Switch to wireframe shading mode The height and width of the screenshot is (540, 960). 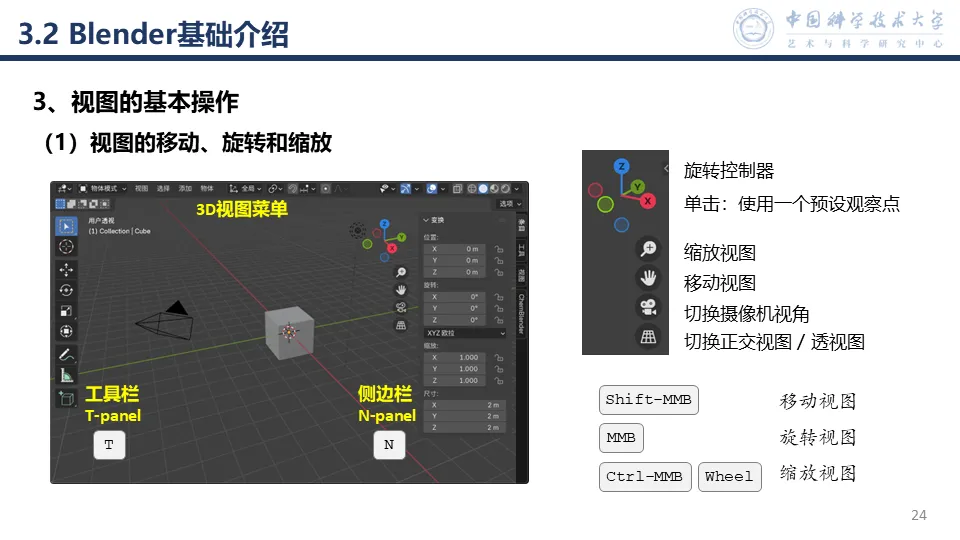click(472, 189)
